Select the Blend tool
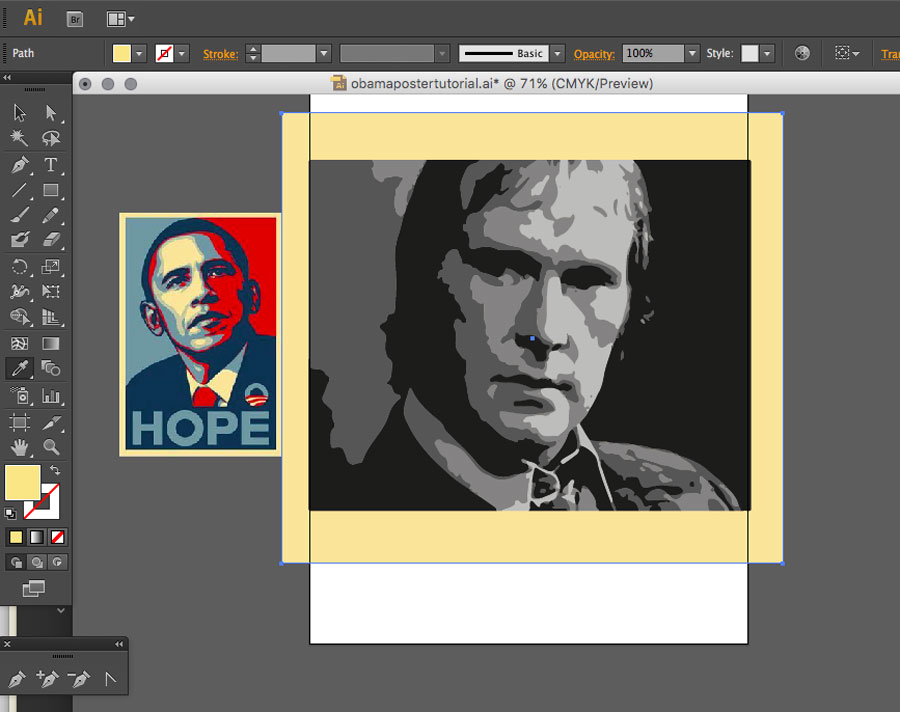 click(51, 368)
